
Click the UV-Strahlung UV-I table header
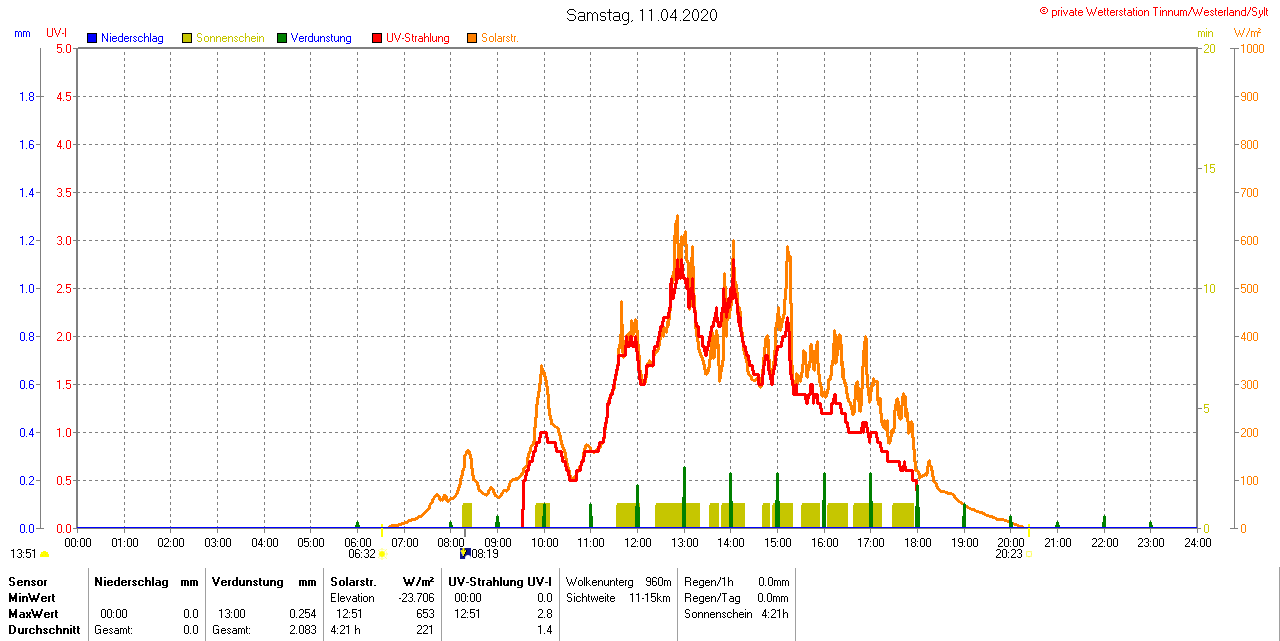point(500,582)
